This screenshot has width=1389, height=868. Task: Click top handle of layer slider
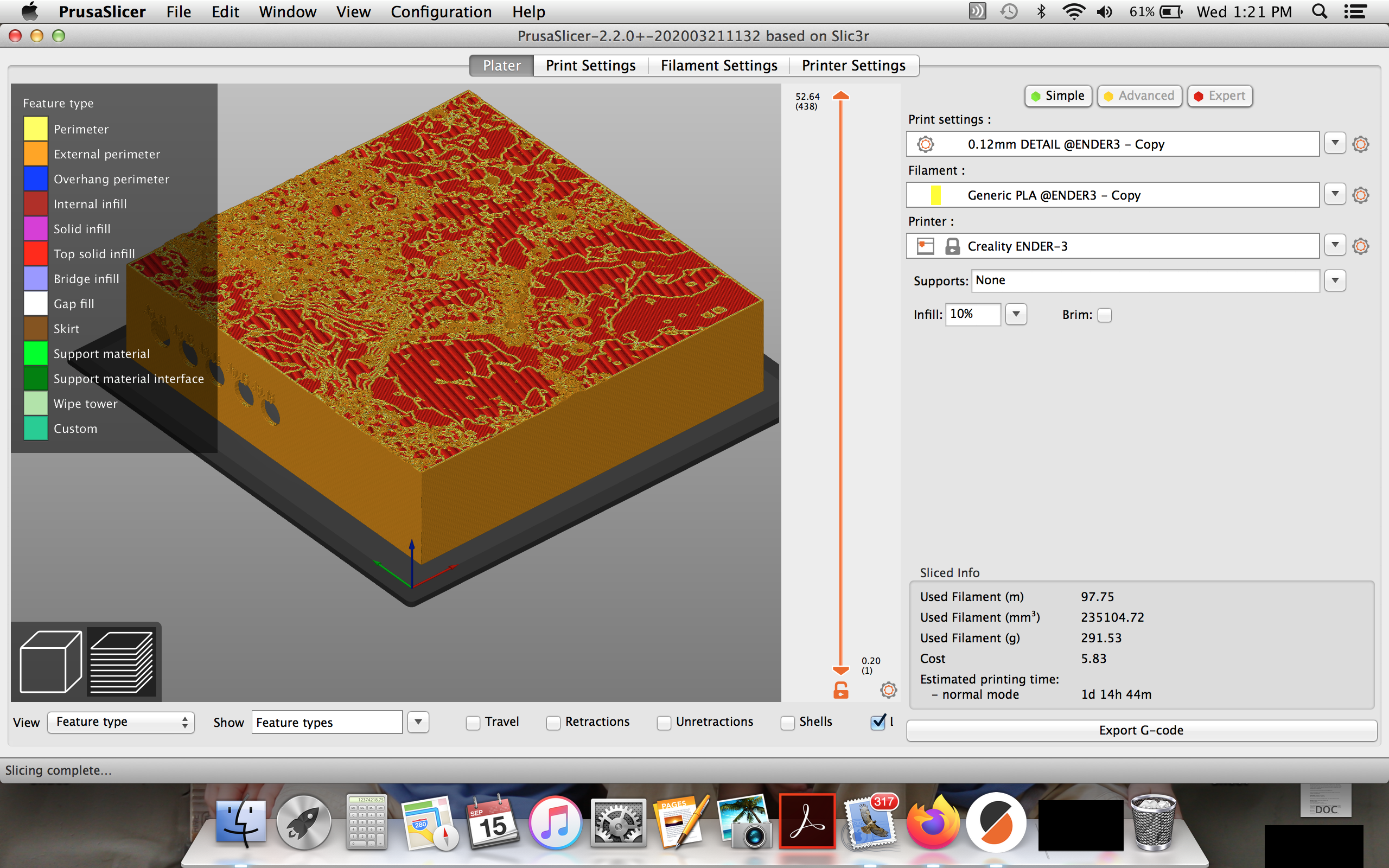[841, 97]
